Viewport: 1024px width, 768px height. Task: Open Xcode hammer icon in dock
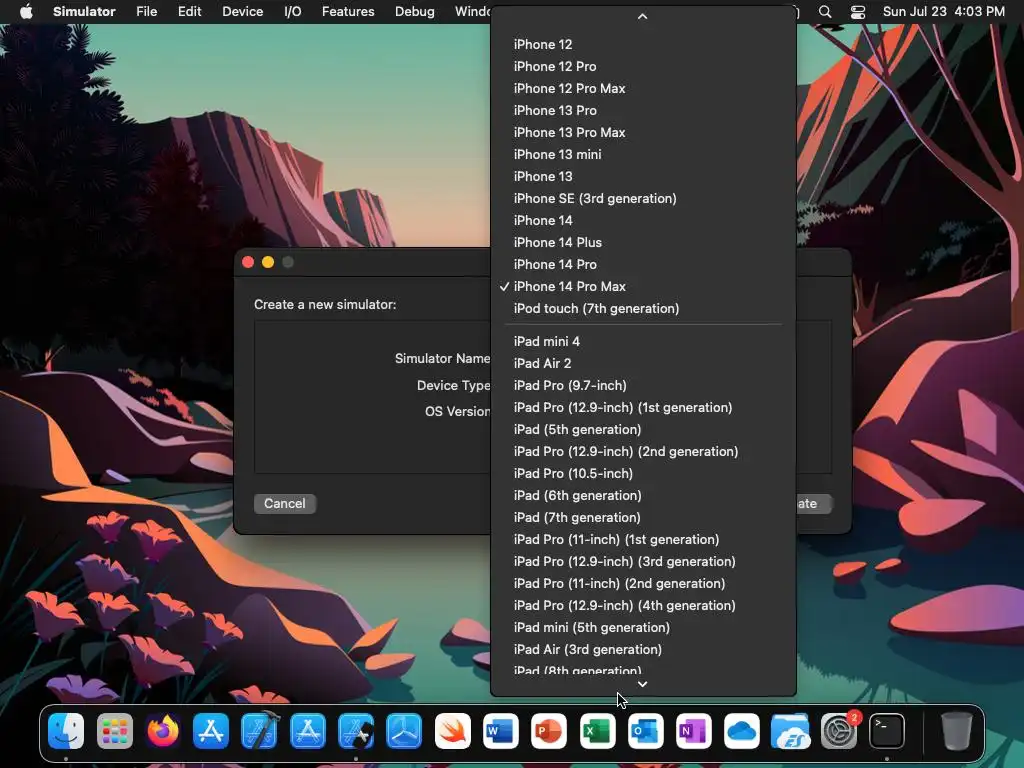(259, 731)
